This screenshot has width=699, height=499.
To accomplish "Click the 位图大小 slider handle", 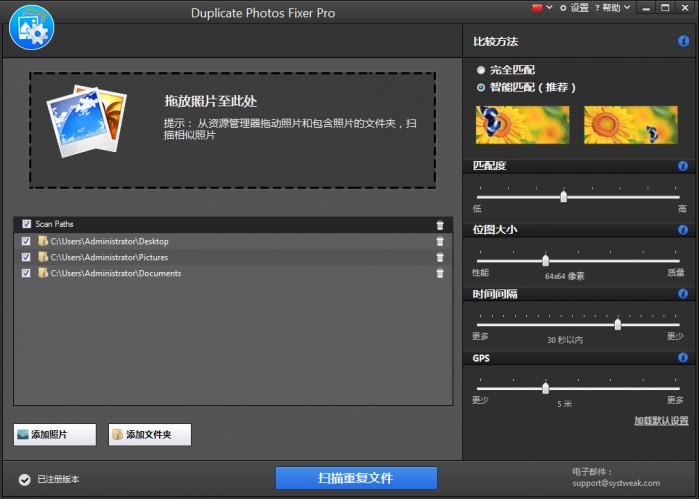I will pyautogui.click(x=545, y=260).
